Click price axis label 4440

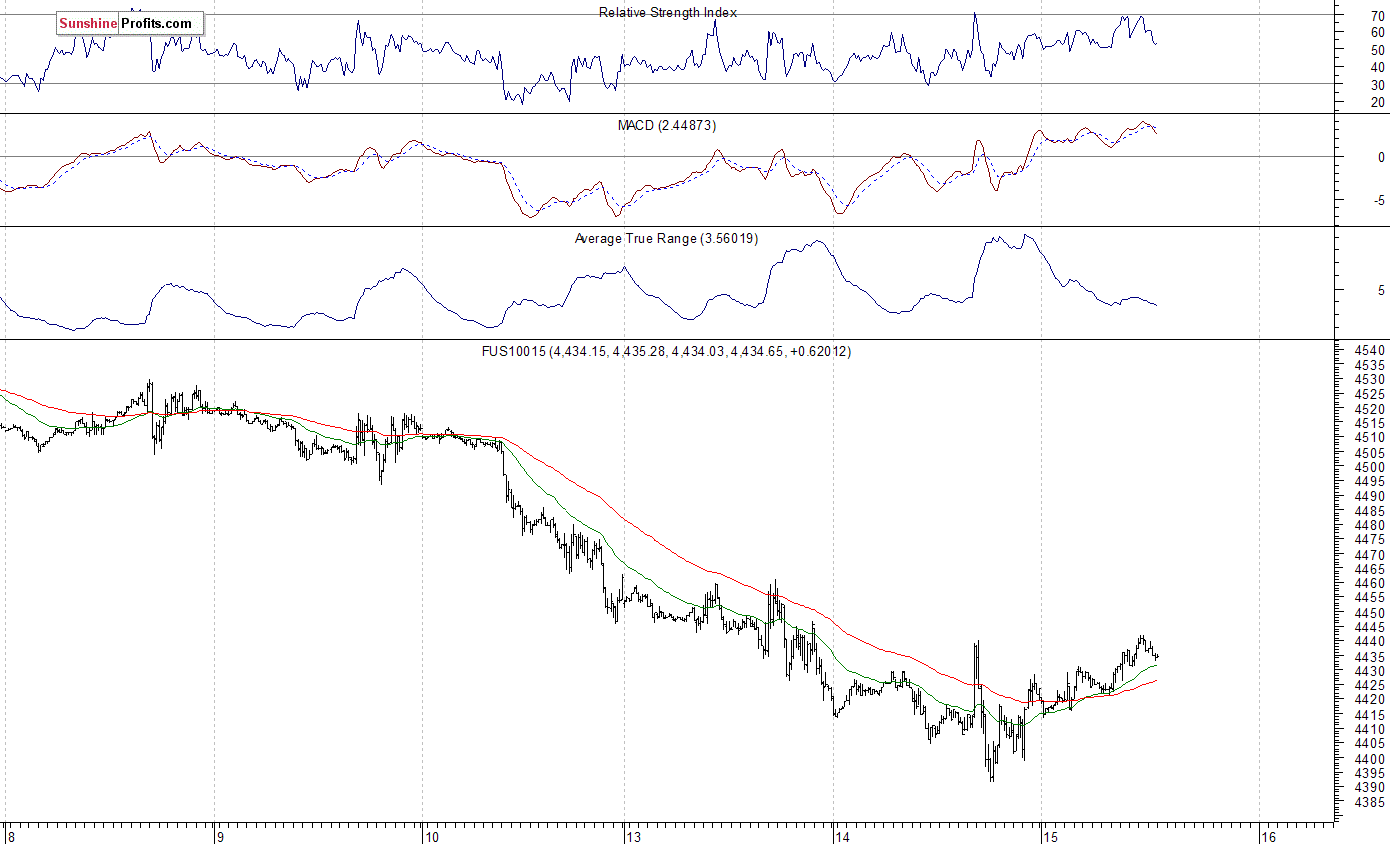point(1370,642)
